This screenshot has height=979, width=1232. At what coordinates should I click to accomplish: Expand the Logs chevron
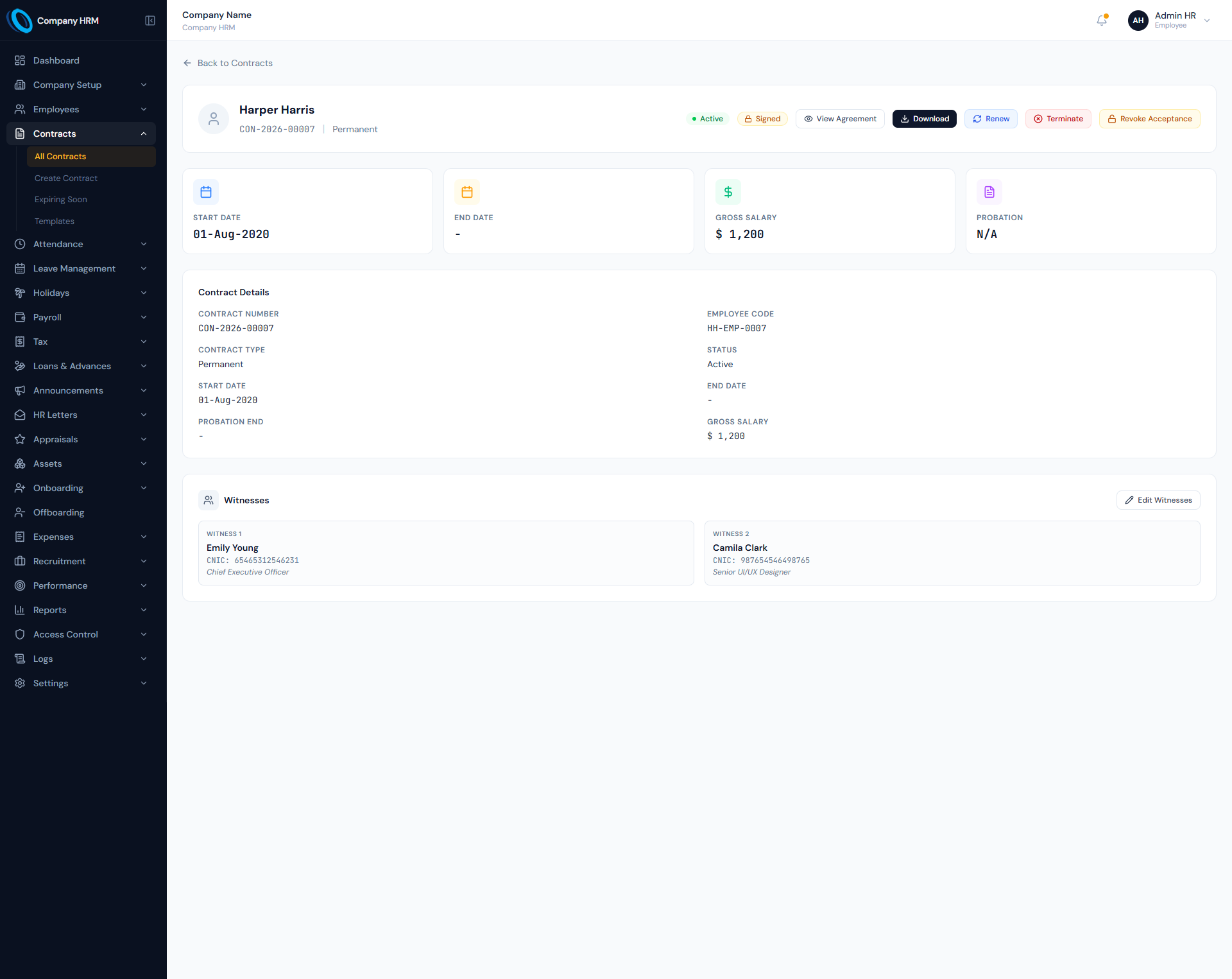click(144, 659)
